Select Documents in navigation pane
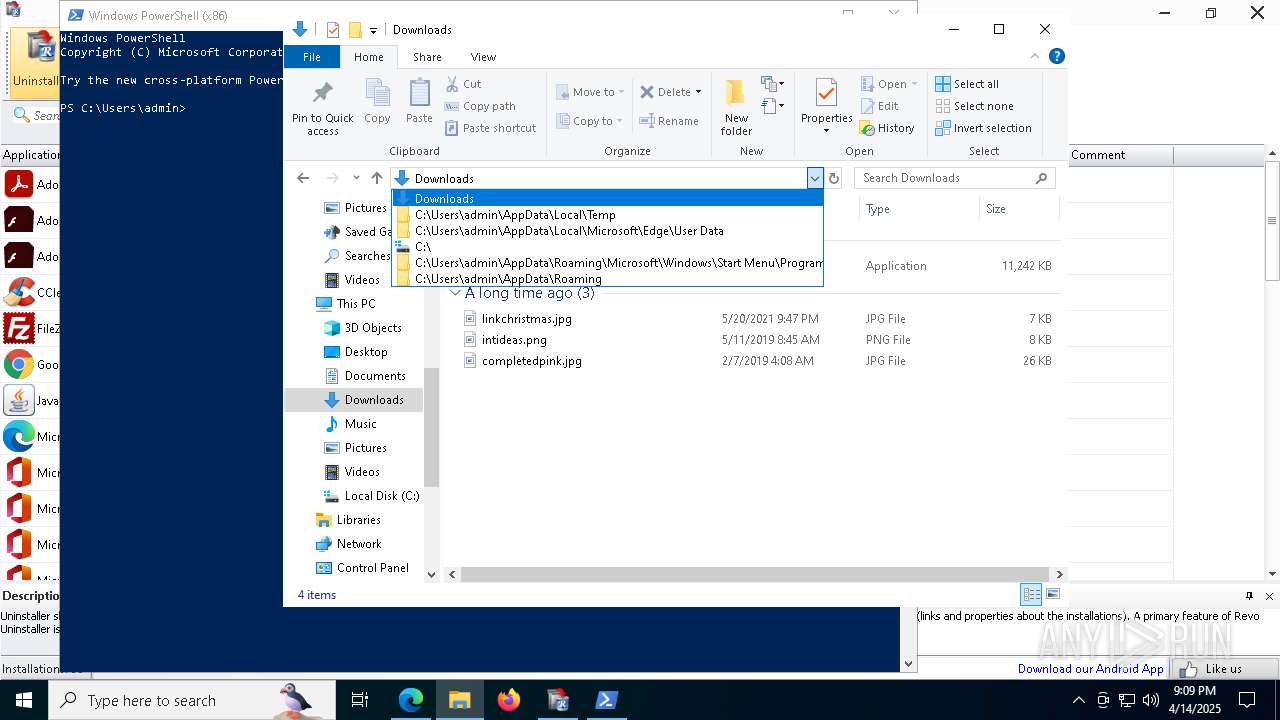Screen dimensions: 1280x720 click(374, 376)
